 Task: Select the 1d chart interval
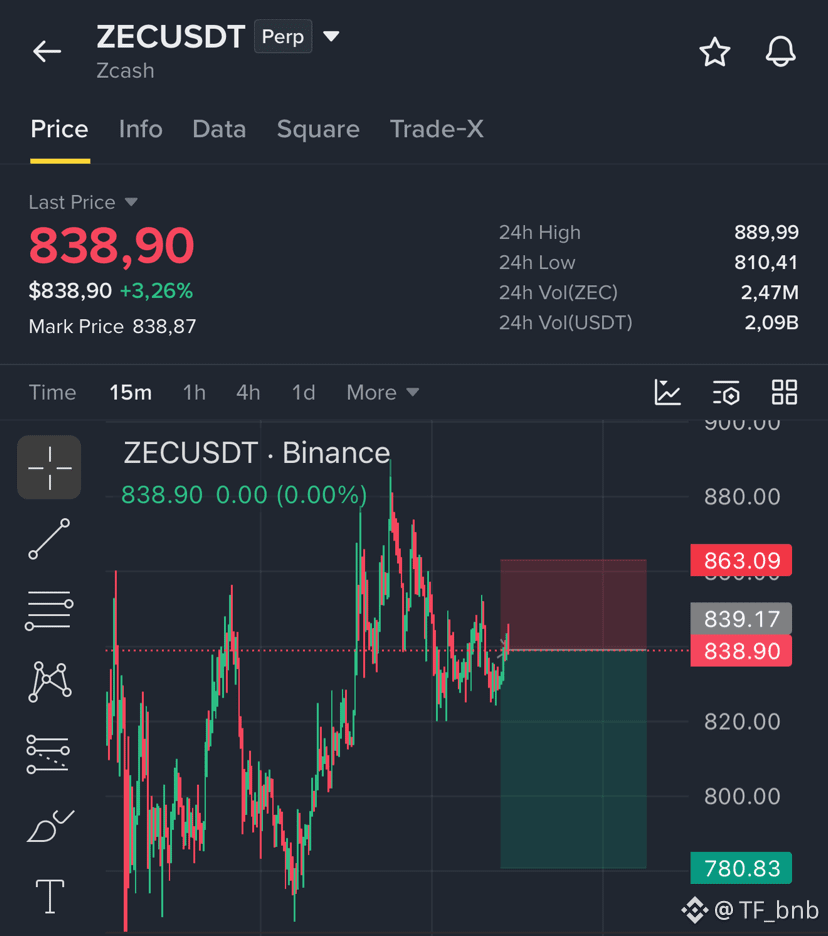(303, 393)
